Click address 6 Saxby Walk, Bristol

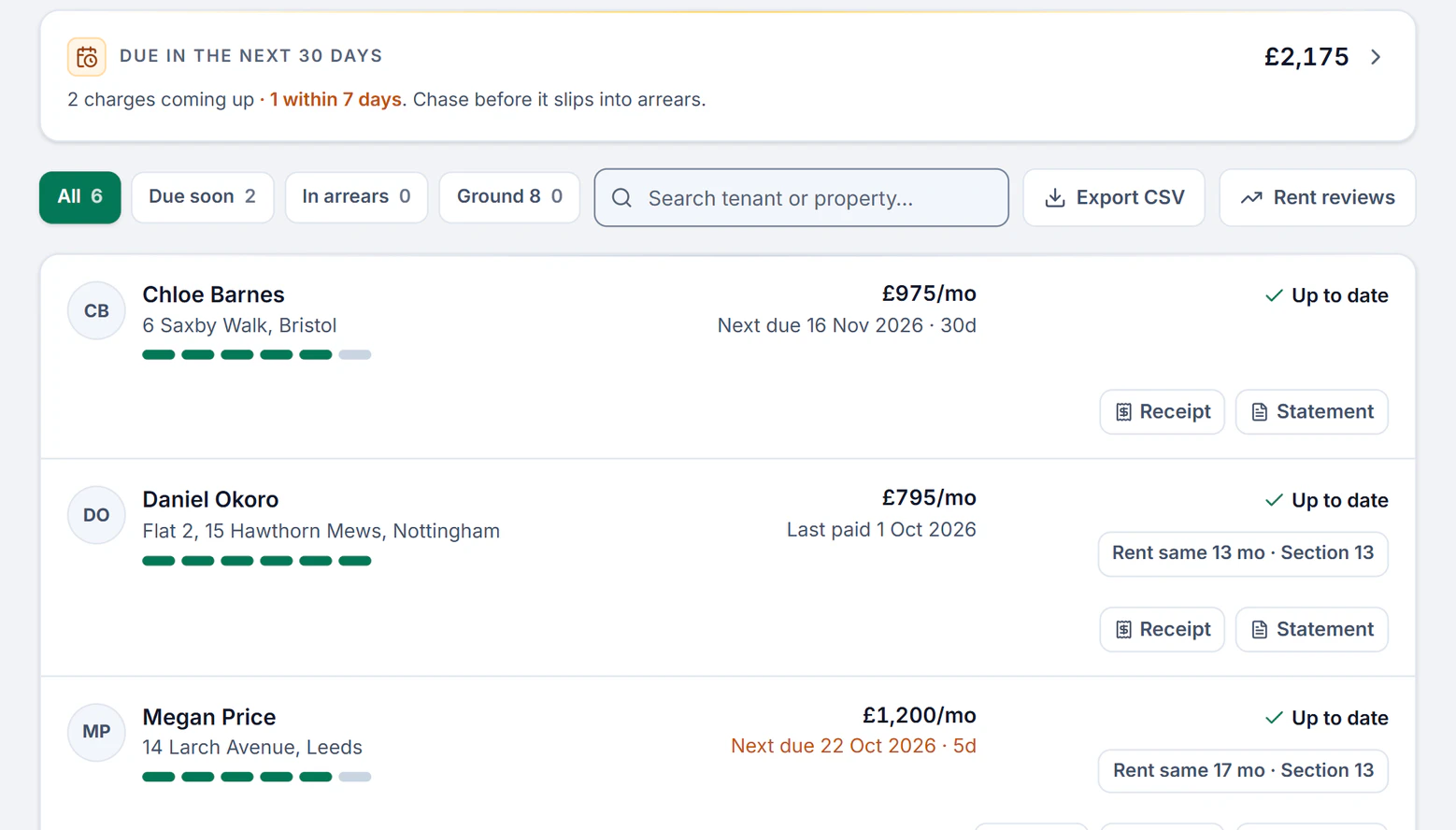(239, 325)
